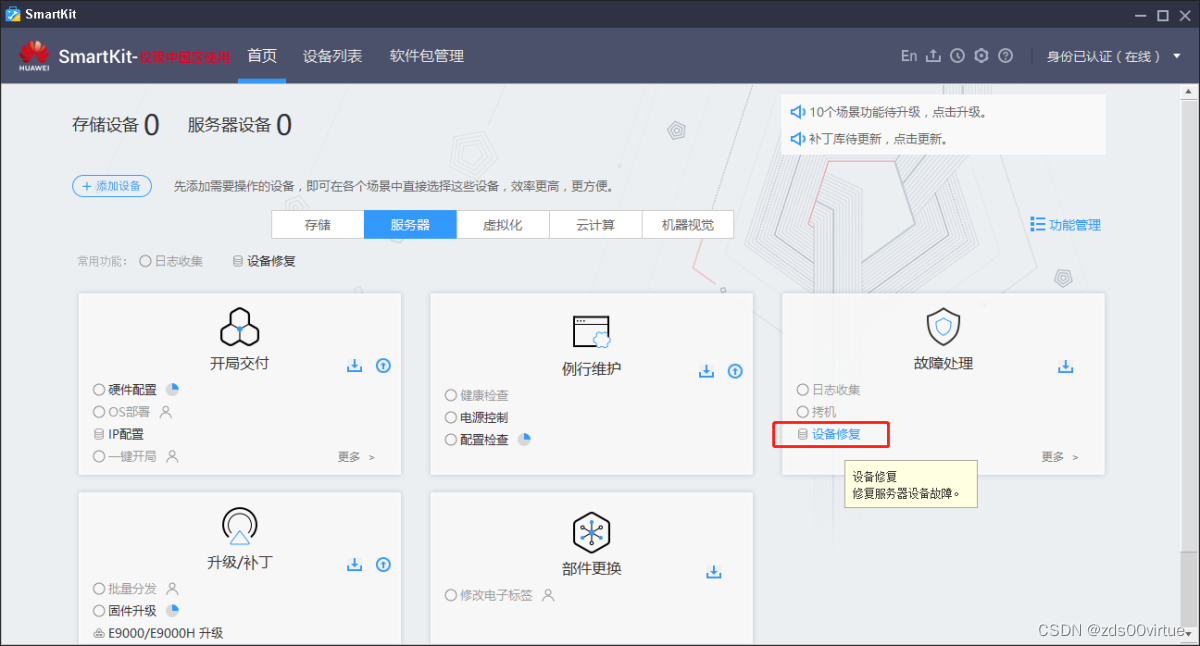Viewport: 1200px width, 646px height.
Task: Click 存储设备 0 counter
Action: (x=115, y=125)
